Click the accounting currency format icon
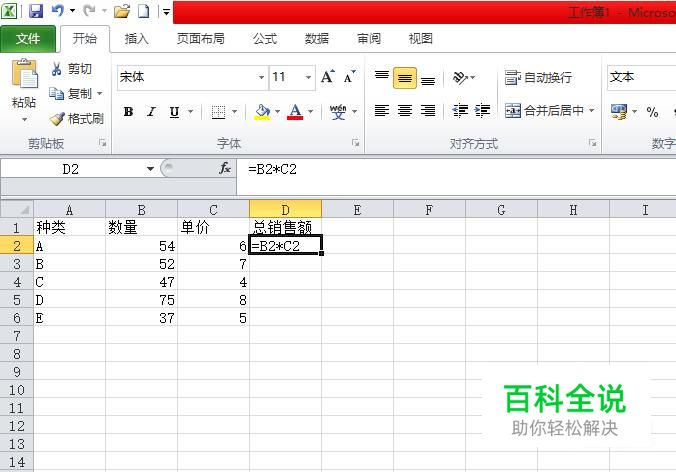676x472 pixels. point(619,112)
